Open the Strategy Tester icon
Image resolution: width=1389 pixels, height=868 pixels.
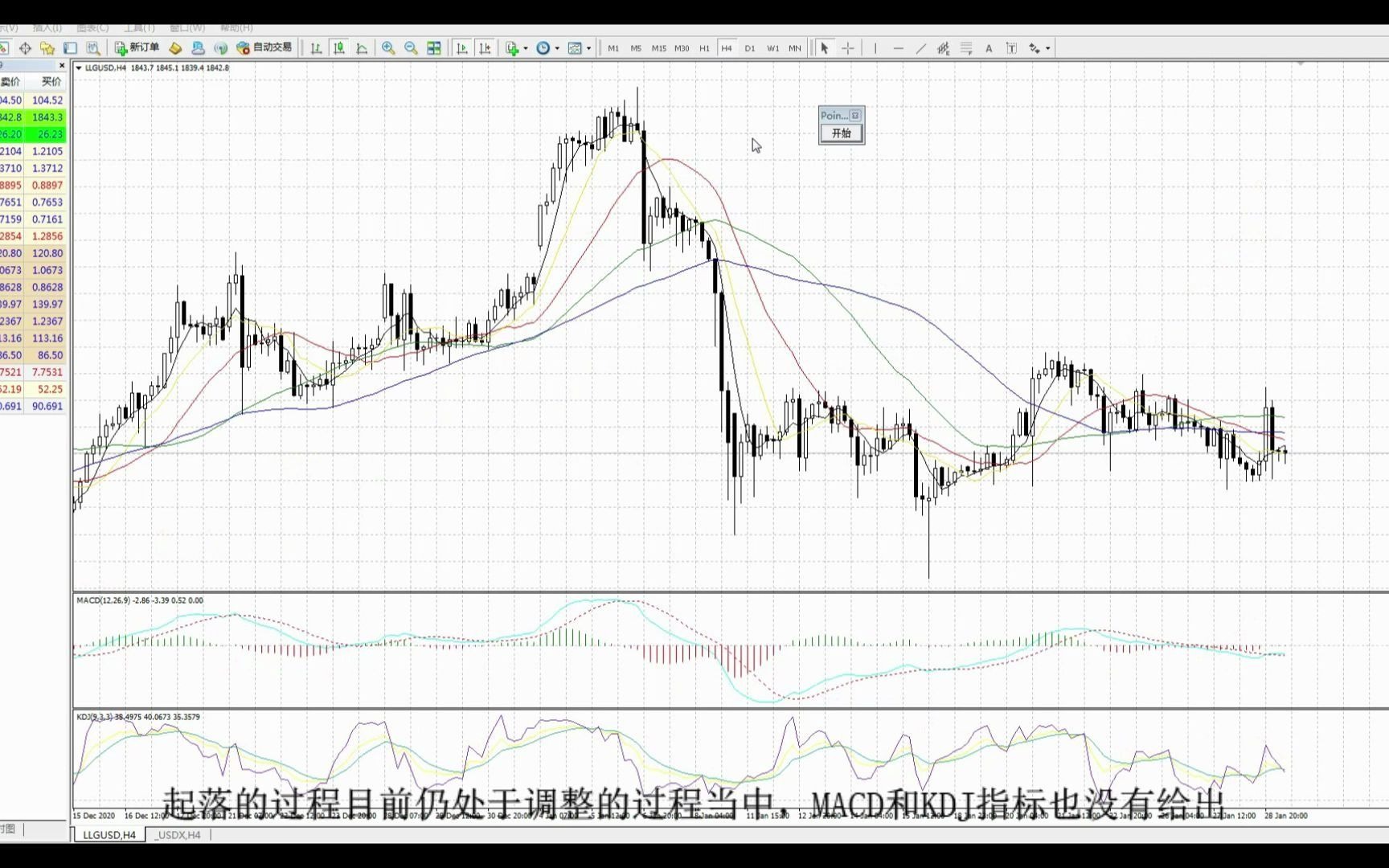(92, 48)
